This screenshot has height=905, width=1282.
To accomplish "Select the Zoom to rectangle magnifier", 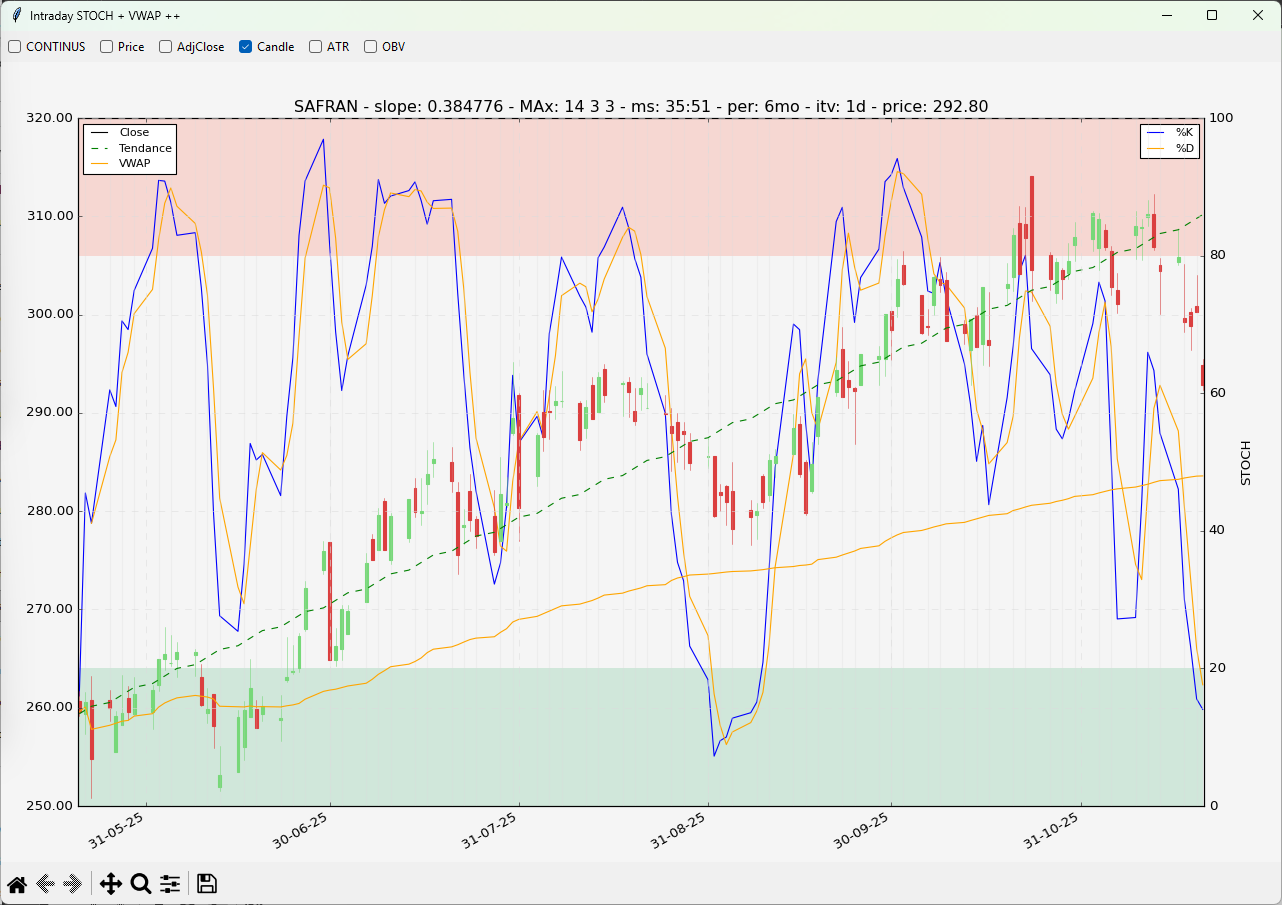I will pyautogui.click(x=141, y=884).
